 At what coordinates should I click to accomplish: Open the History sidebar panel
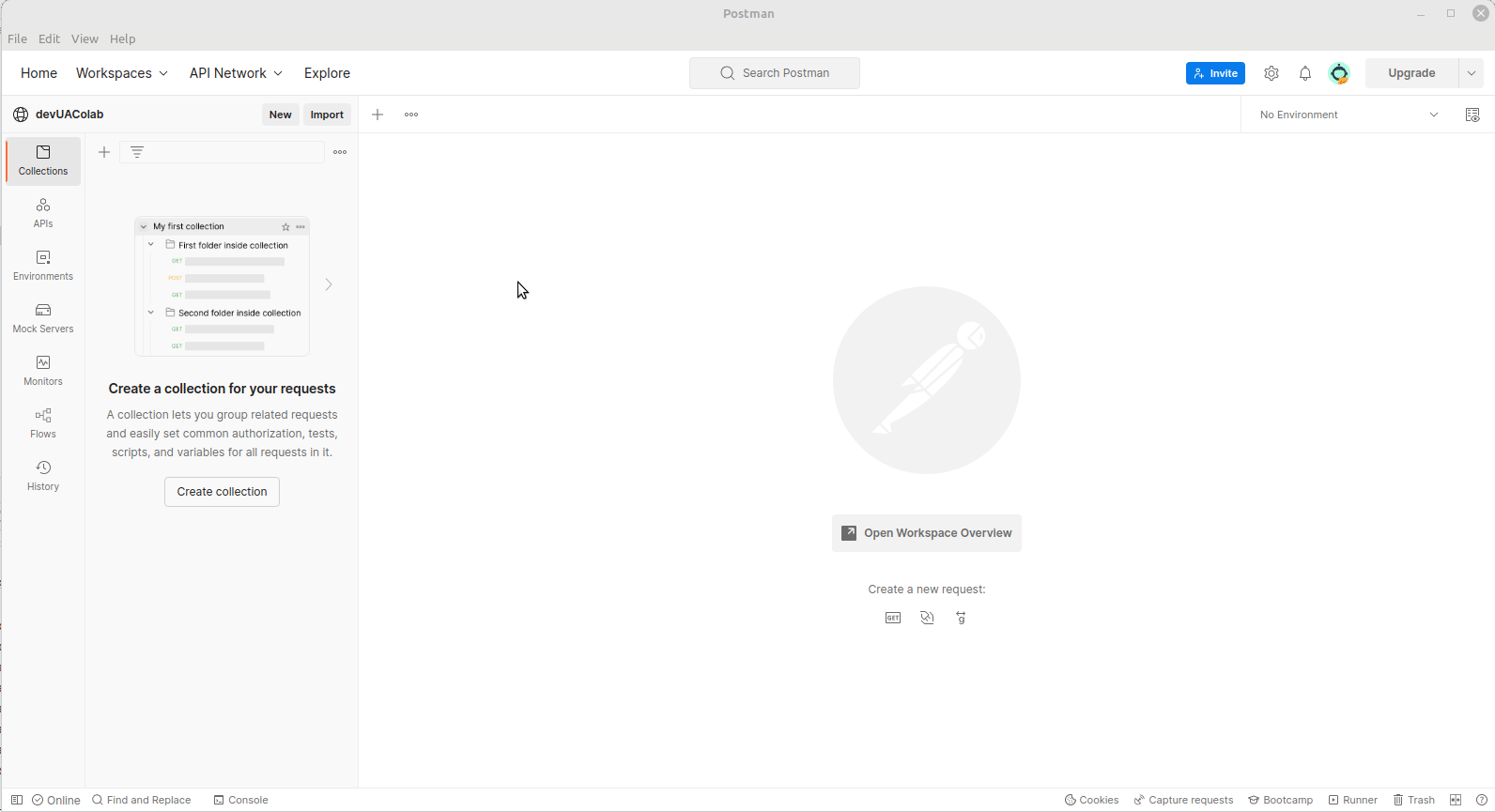[43, 476]
